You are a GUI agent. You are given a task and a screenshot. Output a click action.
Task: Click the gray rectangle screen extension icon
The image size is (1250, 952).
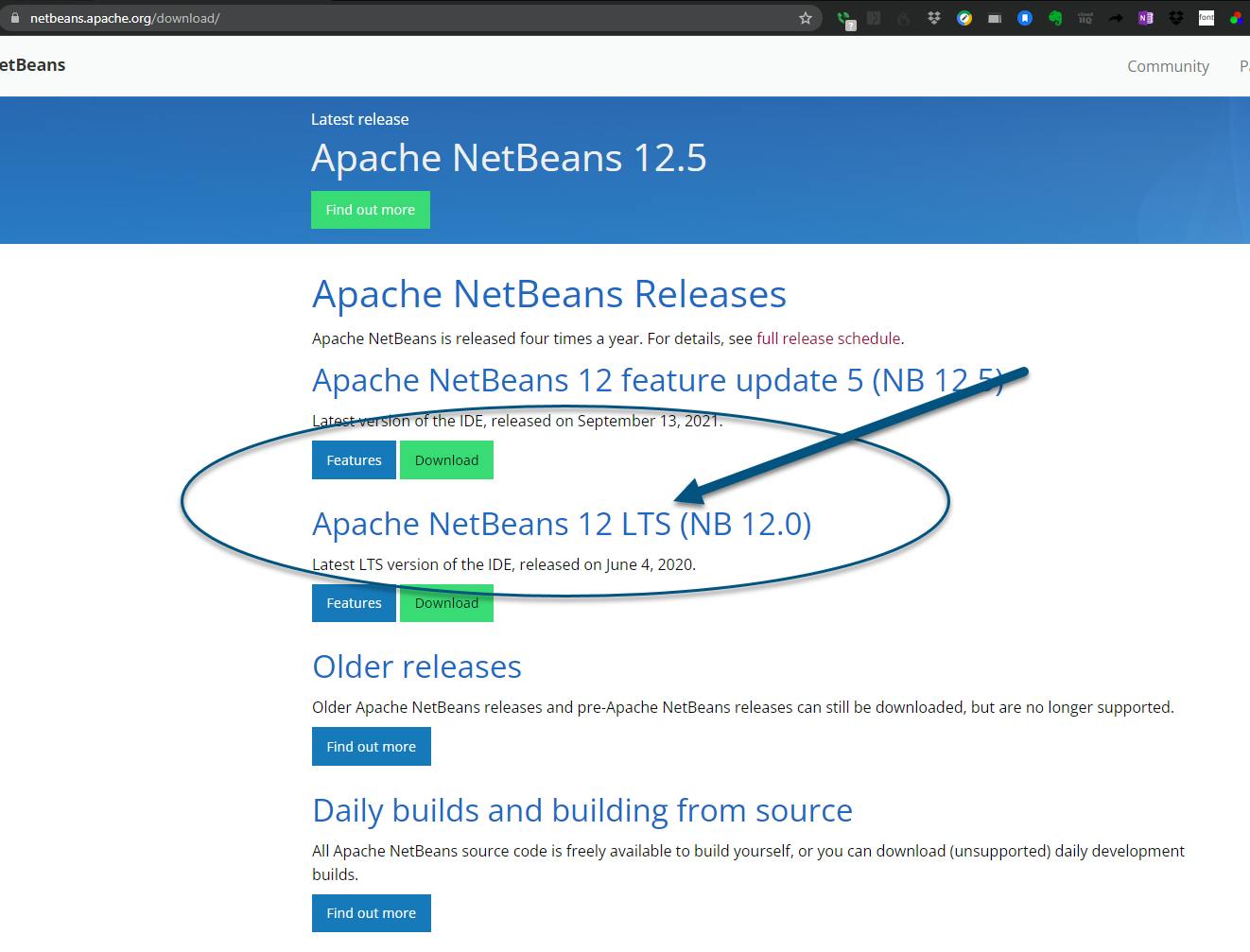pyautogui.click(x=995, y=18)
